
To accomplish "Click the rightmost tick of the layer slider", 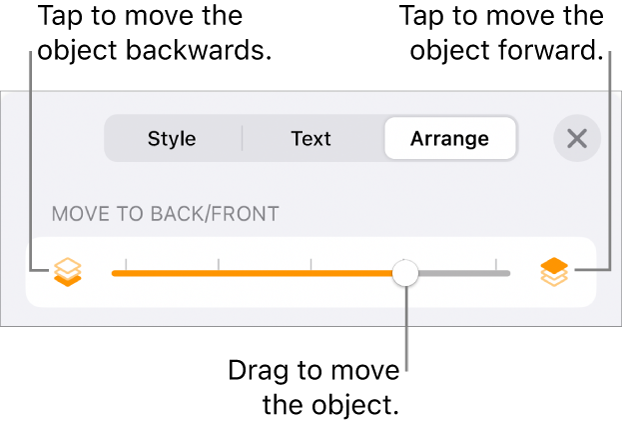I will coord(496,267).
